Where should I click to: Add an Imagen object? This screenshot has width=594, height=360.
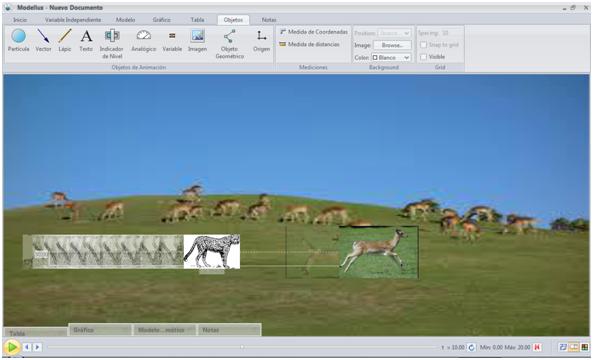(197, 40)
